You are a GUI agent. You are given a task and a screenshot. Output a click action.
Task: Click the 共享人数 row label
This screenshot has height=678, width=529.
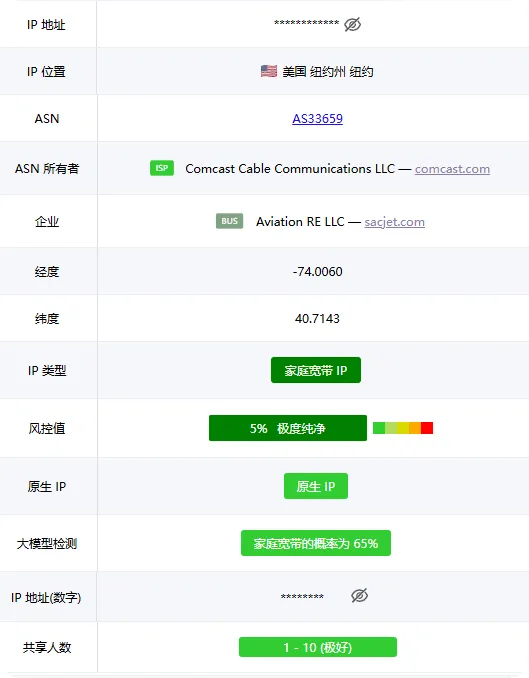(x=47, y=647)
